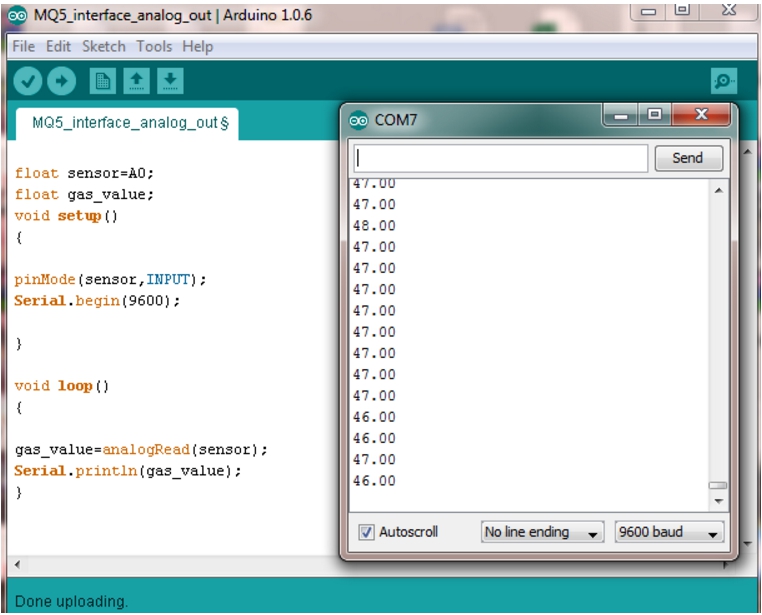This screenshot has width=762, height=615.
Task: Click editor vertical scrollbar down arrow
Action: click(747, 543)
